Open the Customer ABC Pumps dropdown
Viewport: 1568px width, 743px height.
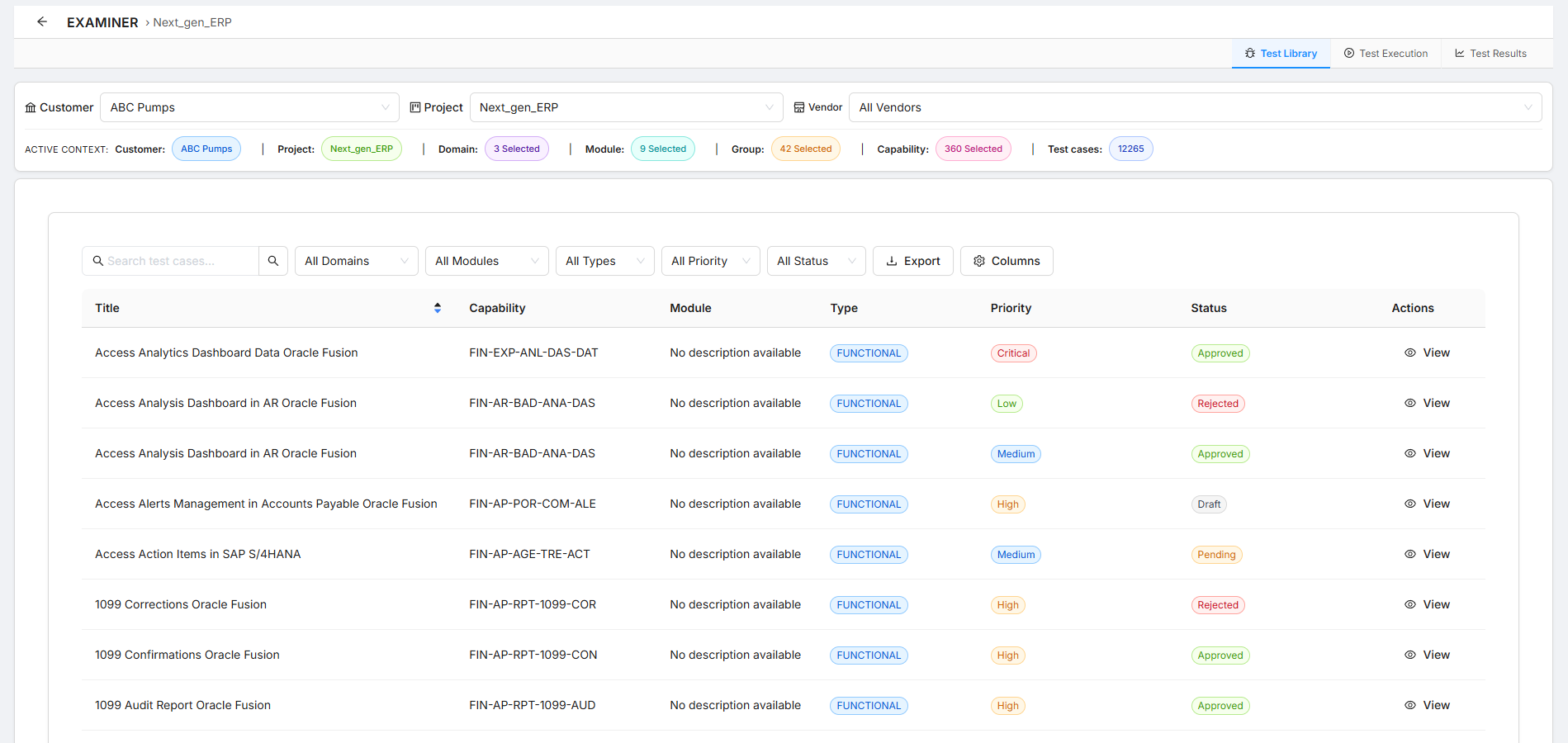click(x=249, y=107)
